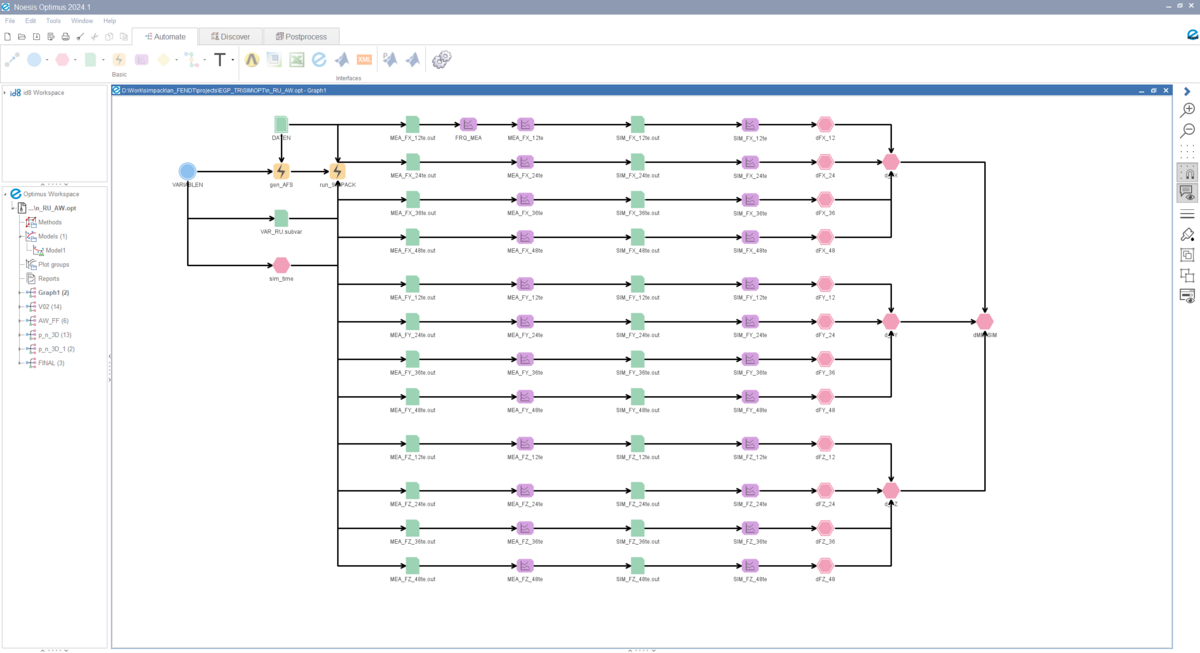Screen dimensions: 1200x653
Task: Select the text T tool
Action: [x=220, y=60]
